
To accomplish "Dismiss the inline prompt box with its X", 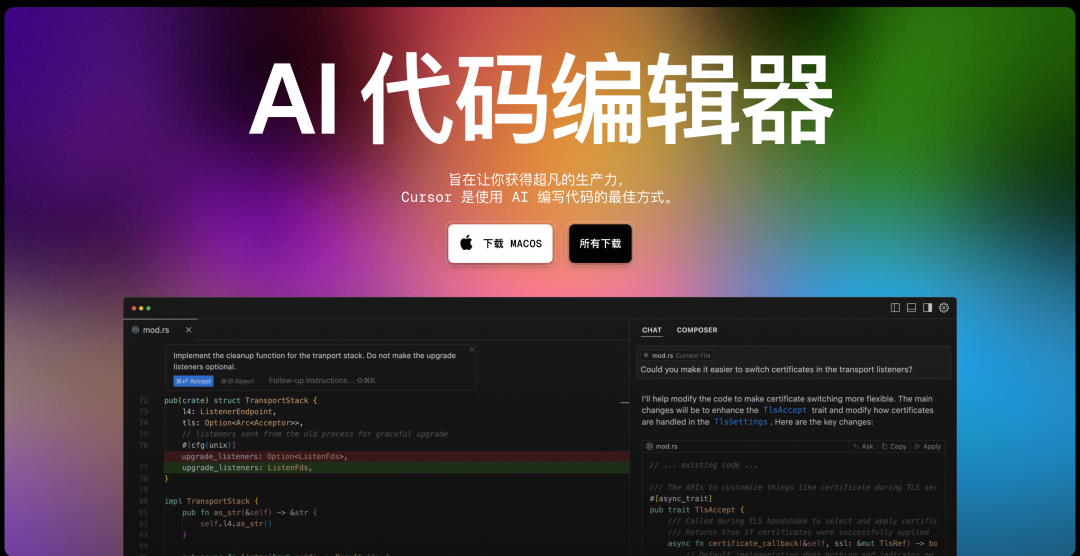I will (472, 349).
